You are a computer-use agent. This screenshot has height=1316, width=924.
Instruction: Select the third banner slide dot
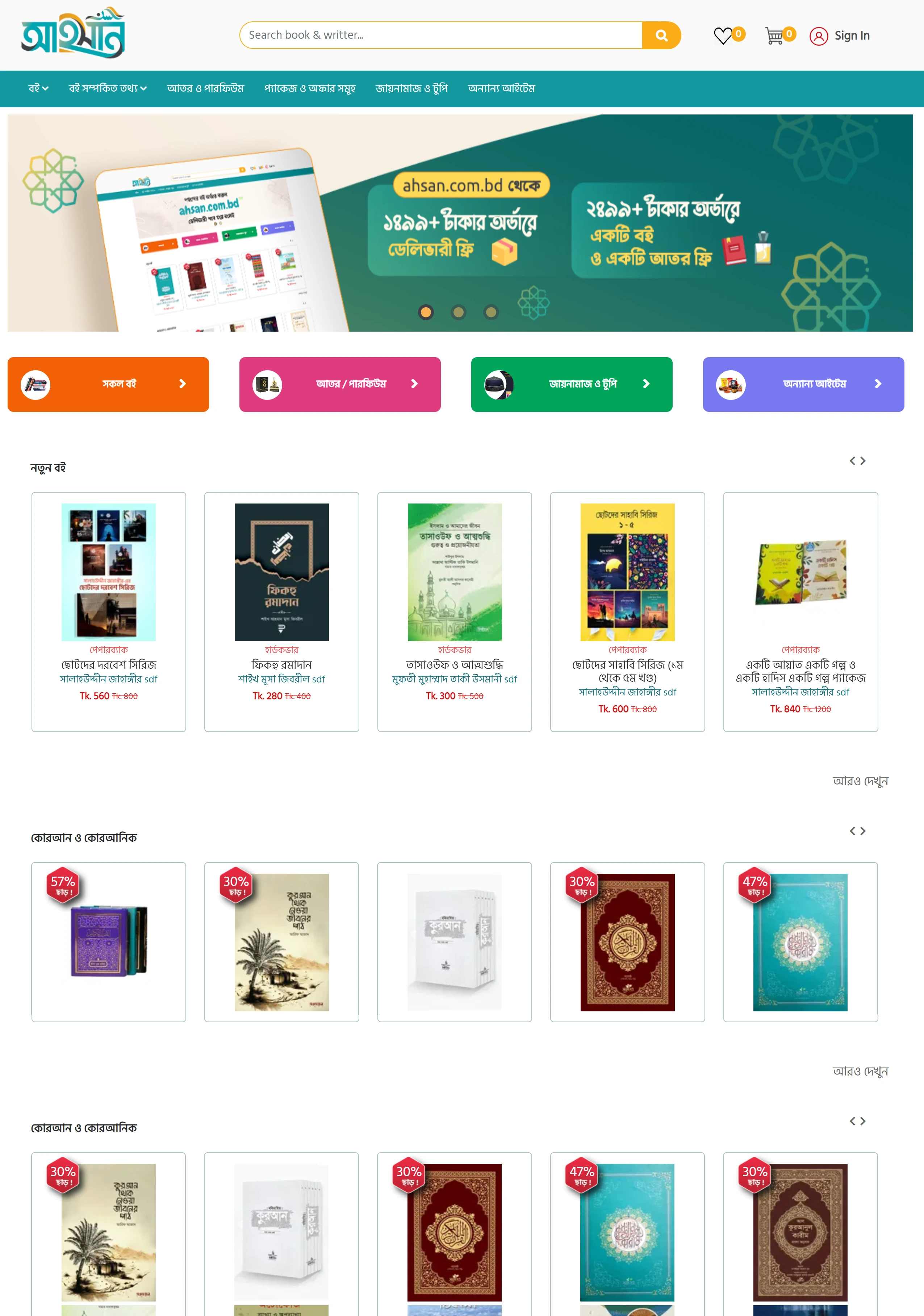(491, 312)
